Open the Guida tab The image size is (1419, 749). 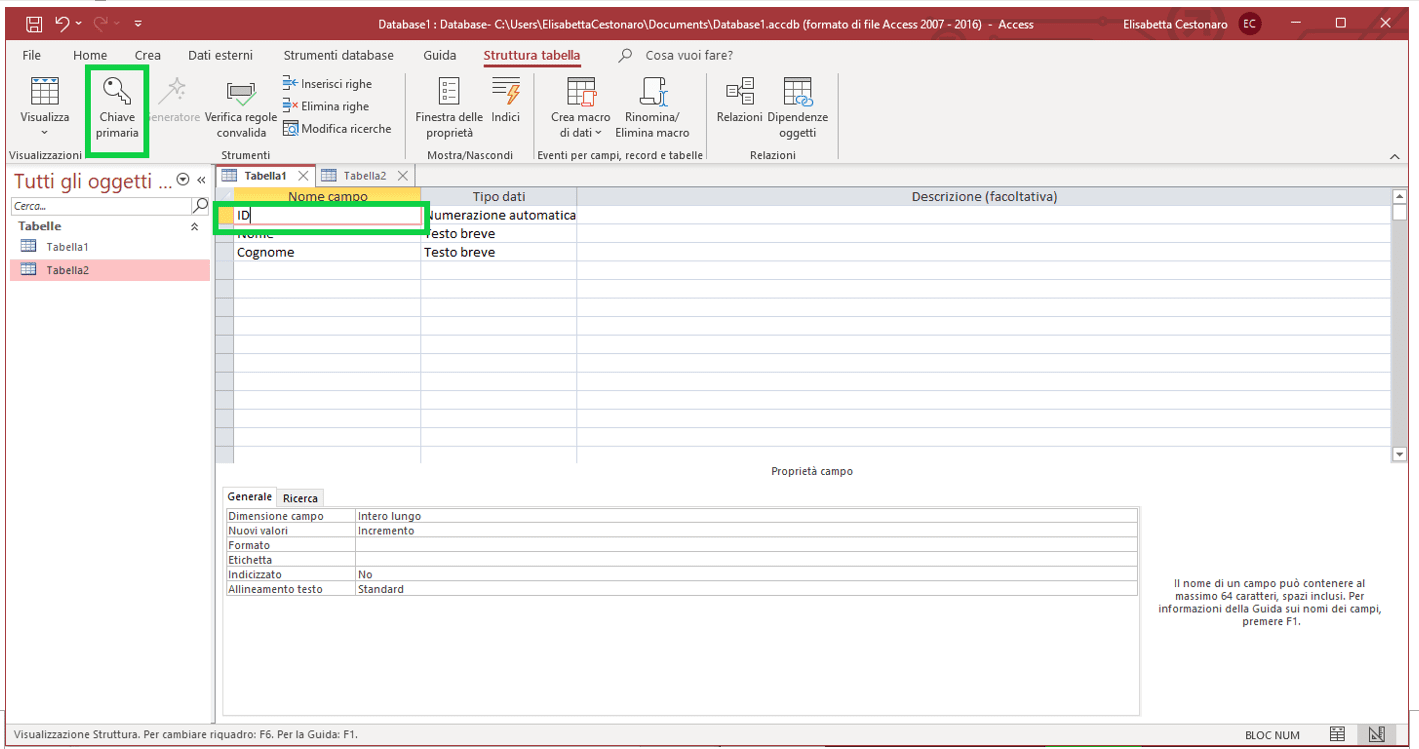coord(439,55)
